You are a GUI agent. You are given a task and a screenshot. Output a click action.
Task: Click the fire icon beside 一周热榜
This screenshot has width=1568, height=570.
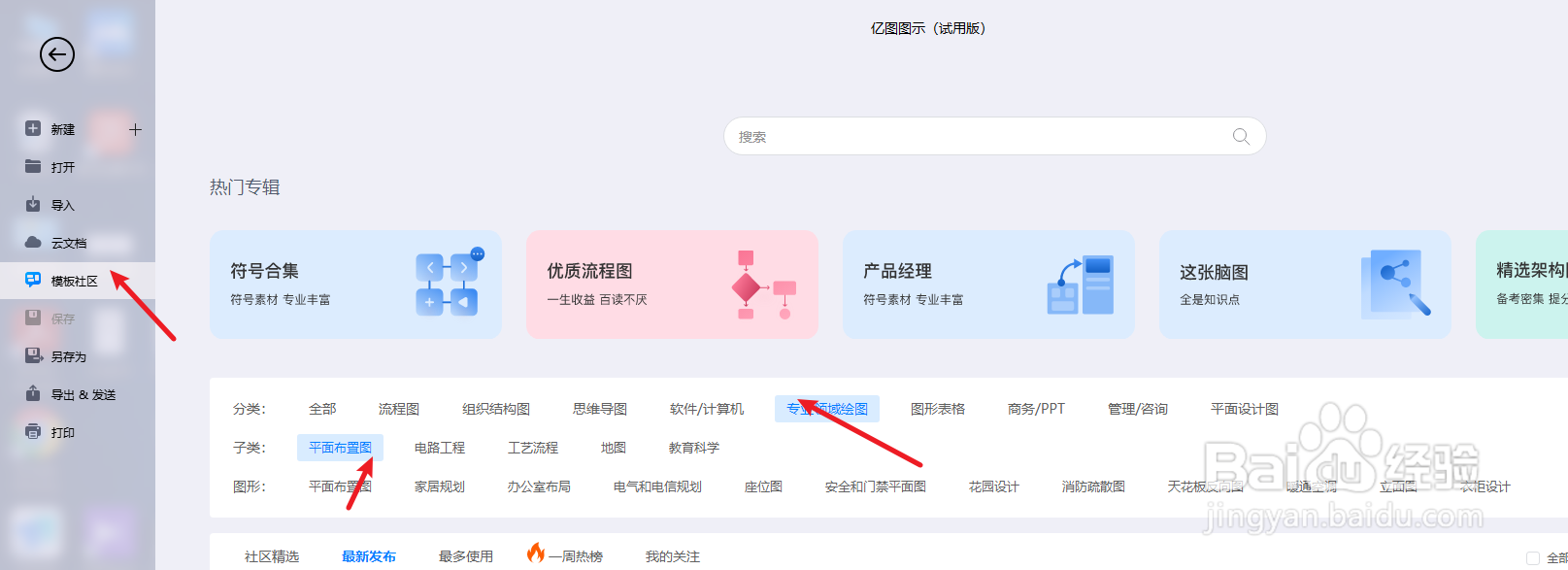pyautogui.click(x=536, y=553)
